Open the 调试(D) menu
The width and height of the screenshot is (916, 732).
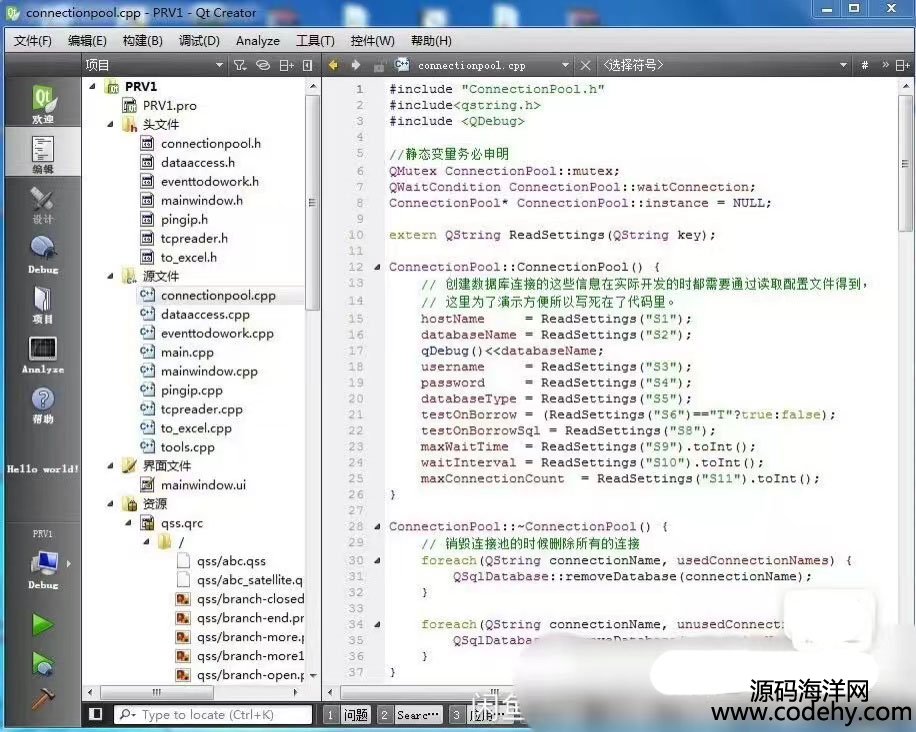pyautogui.click(x=199, y=41)
